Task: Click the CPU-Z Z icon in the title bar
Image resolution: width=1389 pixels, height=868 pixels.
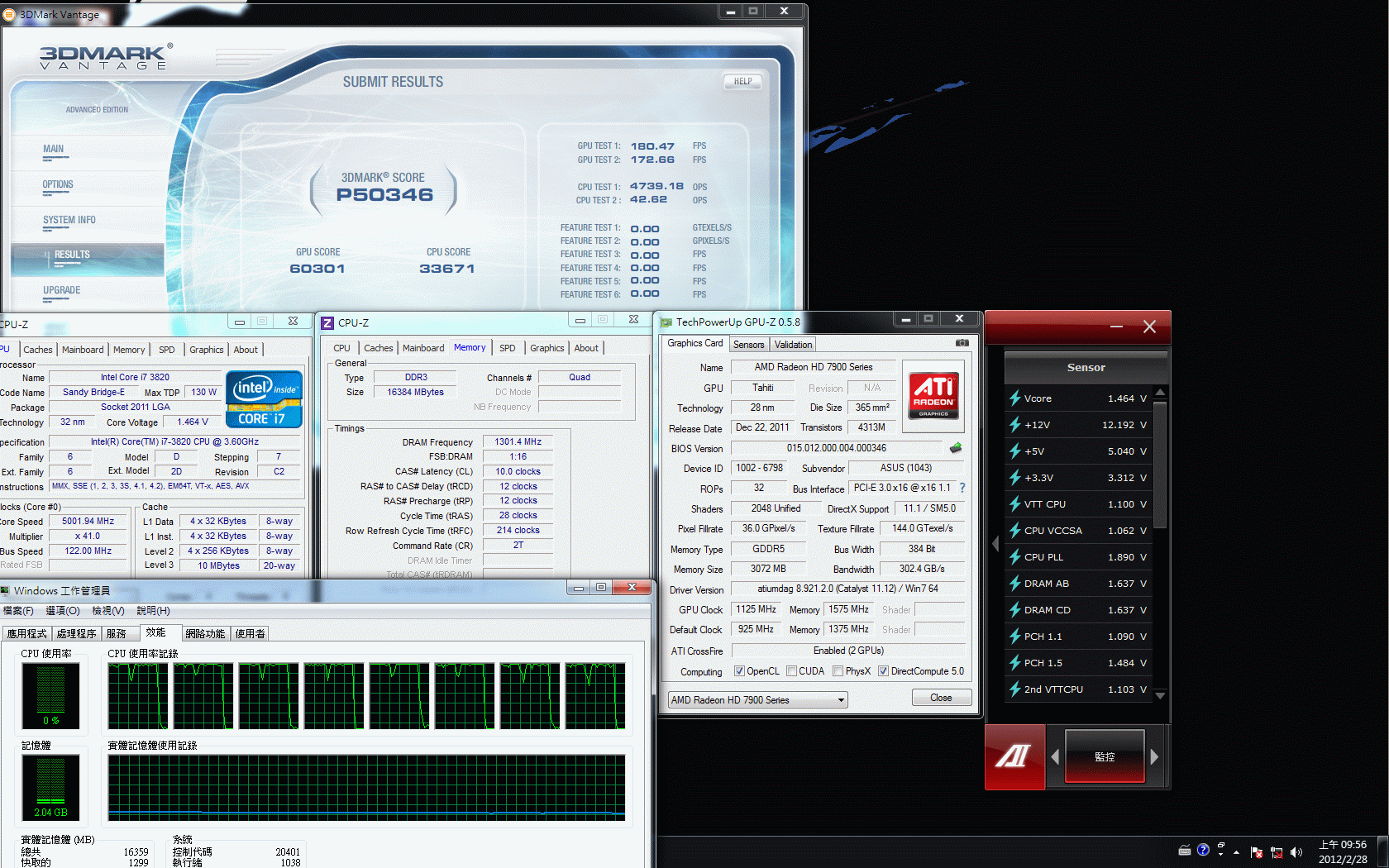Action: click(327, 323)
